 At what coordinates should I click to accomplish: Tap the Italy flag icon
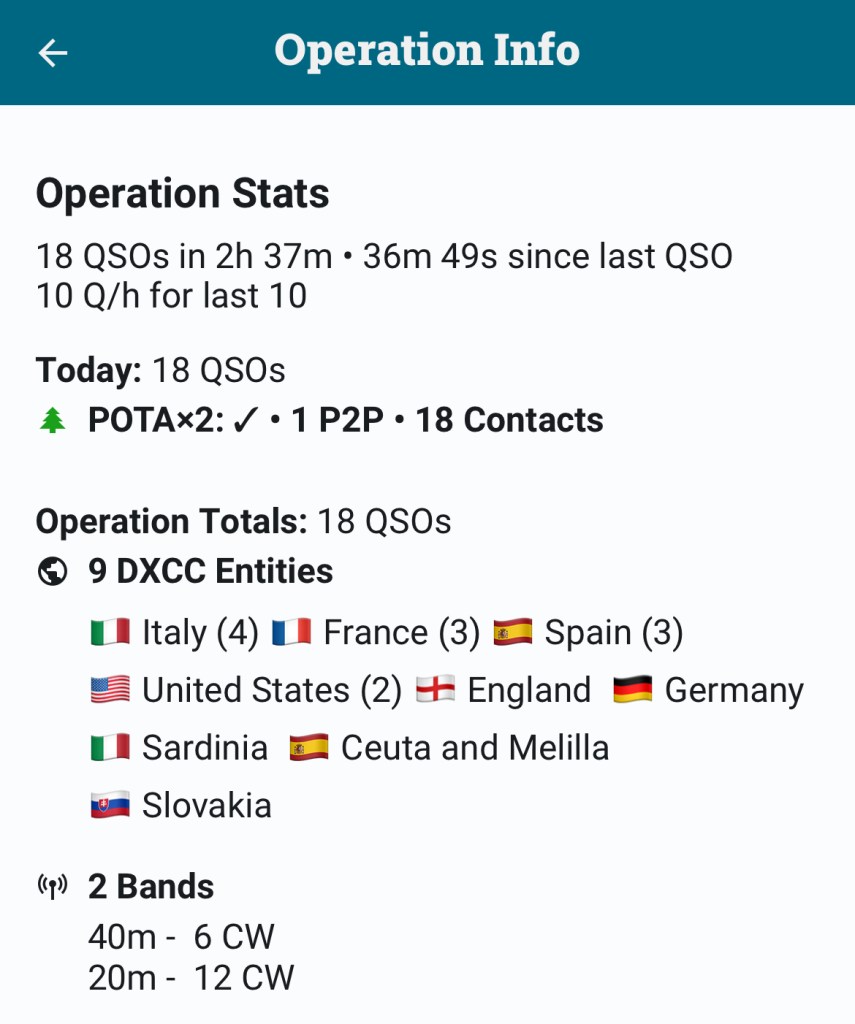click(110, 633)
